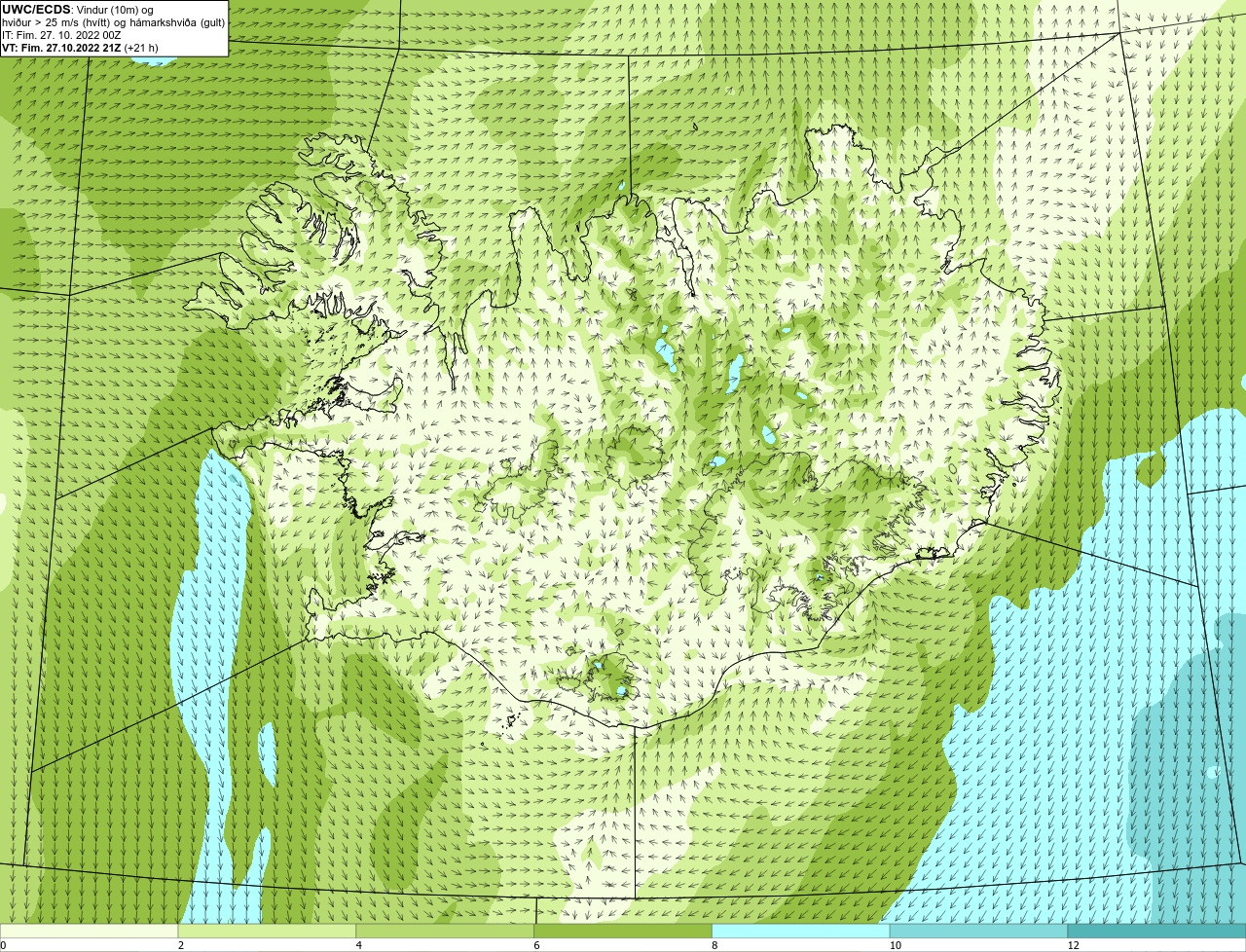Click the color scale label '12'
Screen dimensions: 1246x952
pyautogui.click(x=1073, y=945)
